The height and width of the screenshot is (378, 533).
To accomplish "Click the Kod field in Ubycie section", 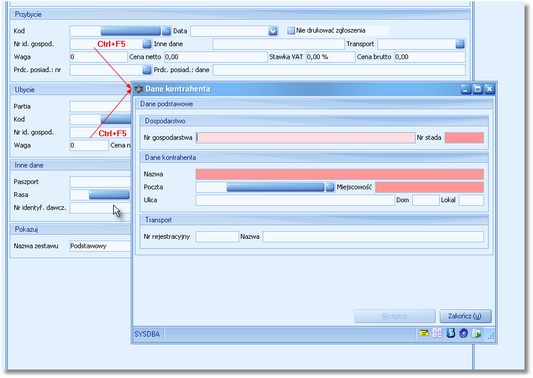I will tap(85, 119).
